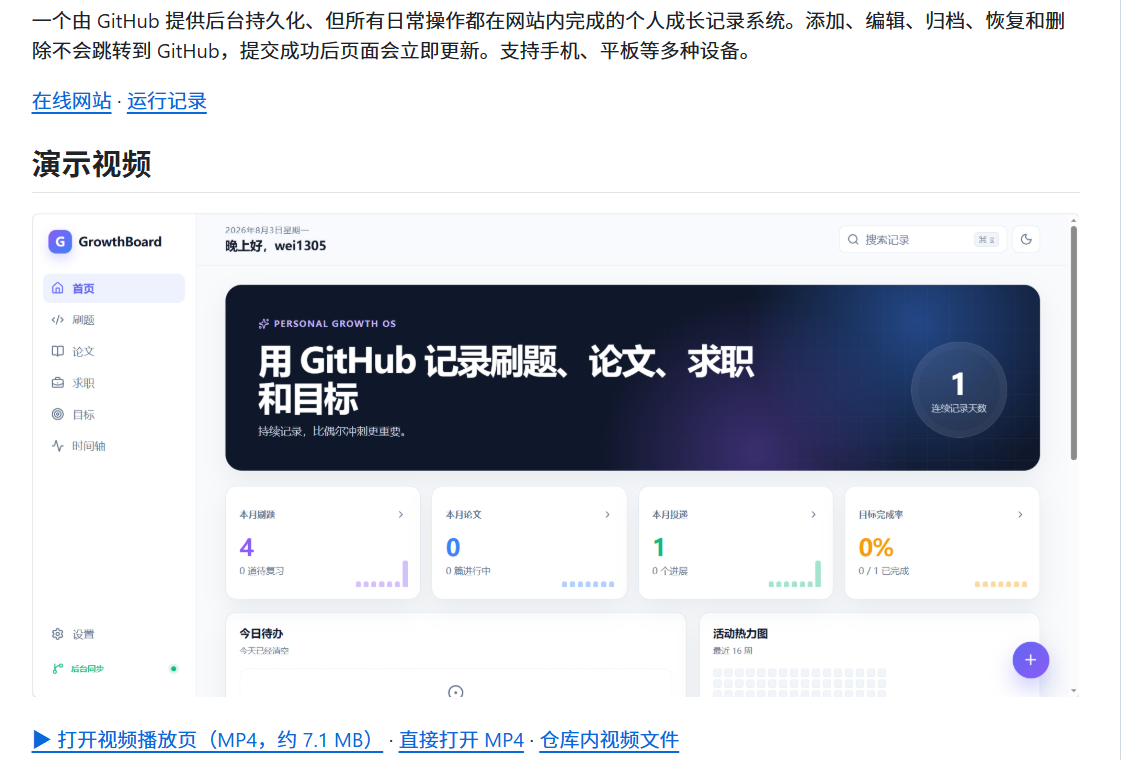1130x760 pixels.
Task: Click the 今日待办 heading
Action: (x=261, y=634)
